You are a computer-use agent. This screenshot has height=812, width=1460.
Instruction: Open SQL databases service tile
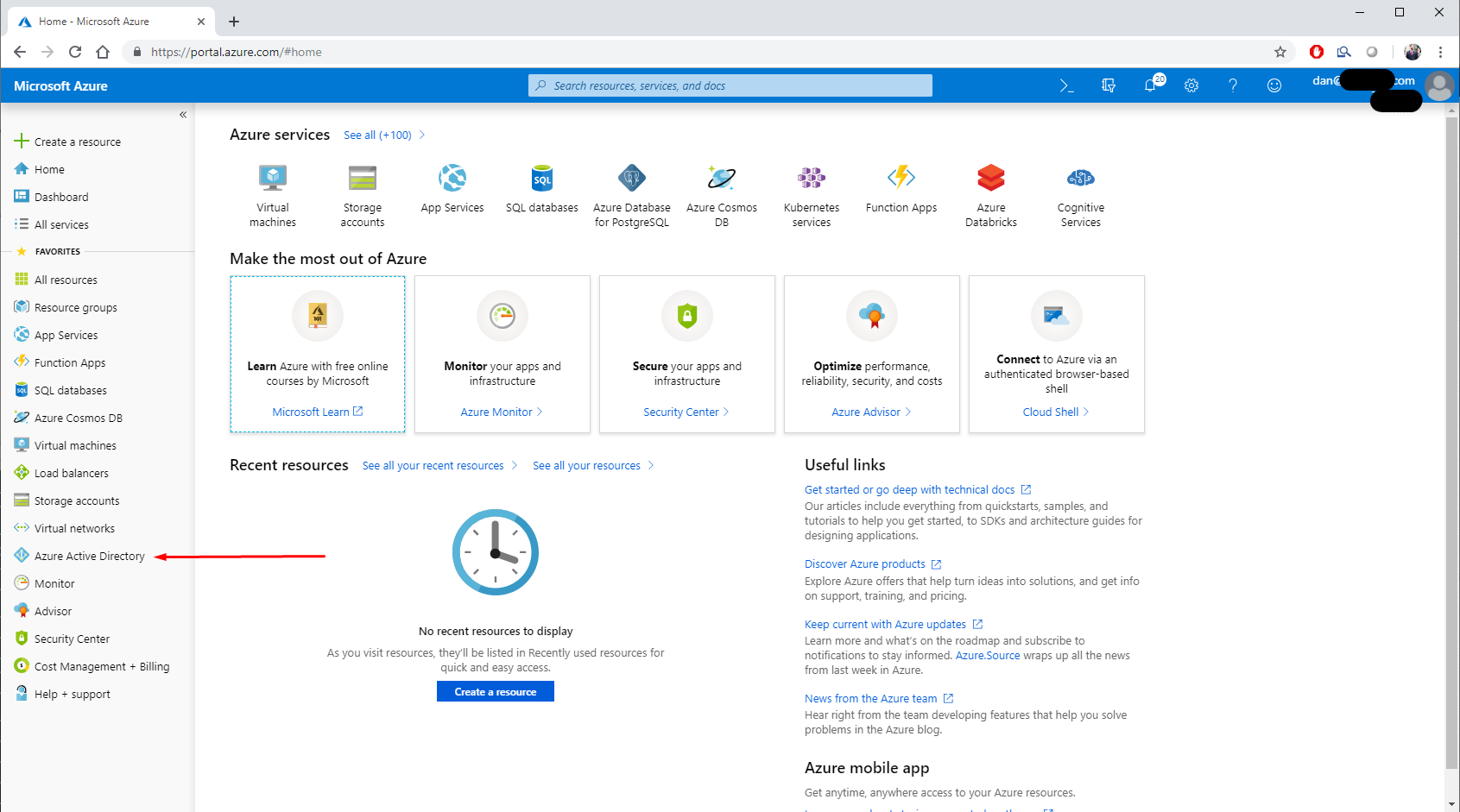click(x=542, y=190)
